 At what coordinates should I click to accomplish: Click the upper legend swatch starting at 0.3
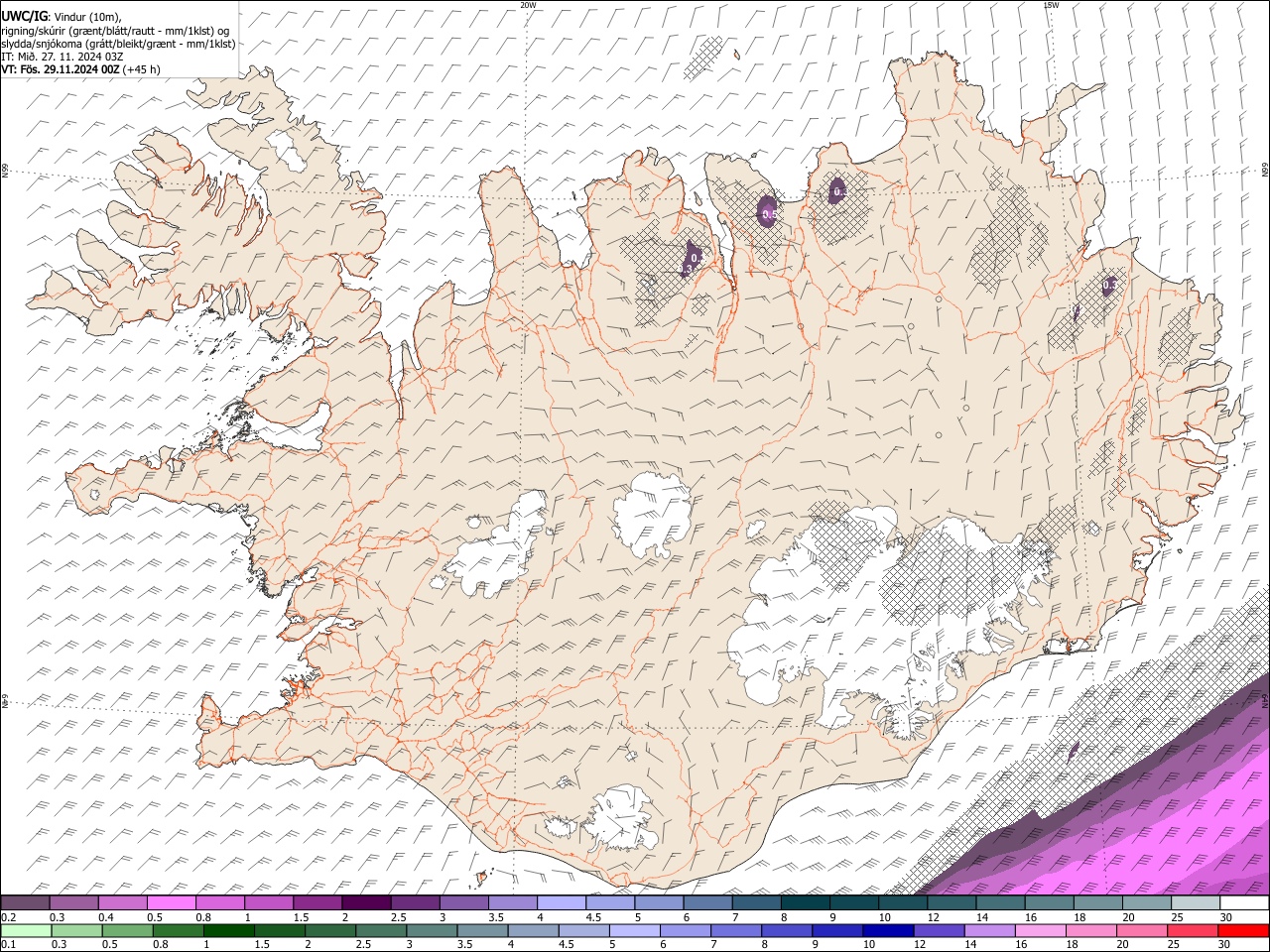74,903
